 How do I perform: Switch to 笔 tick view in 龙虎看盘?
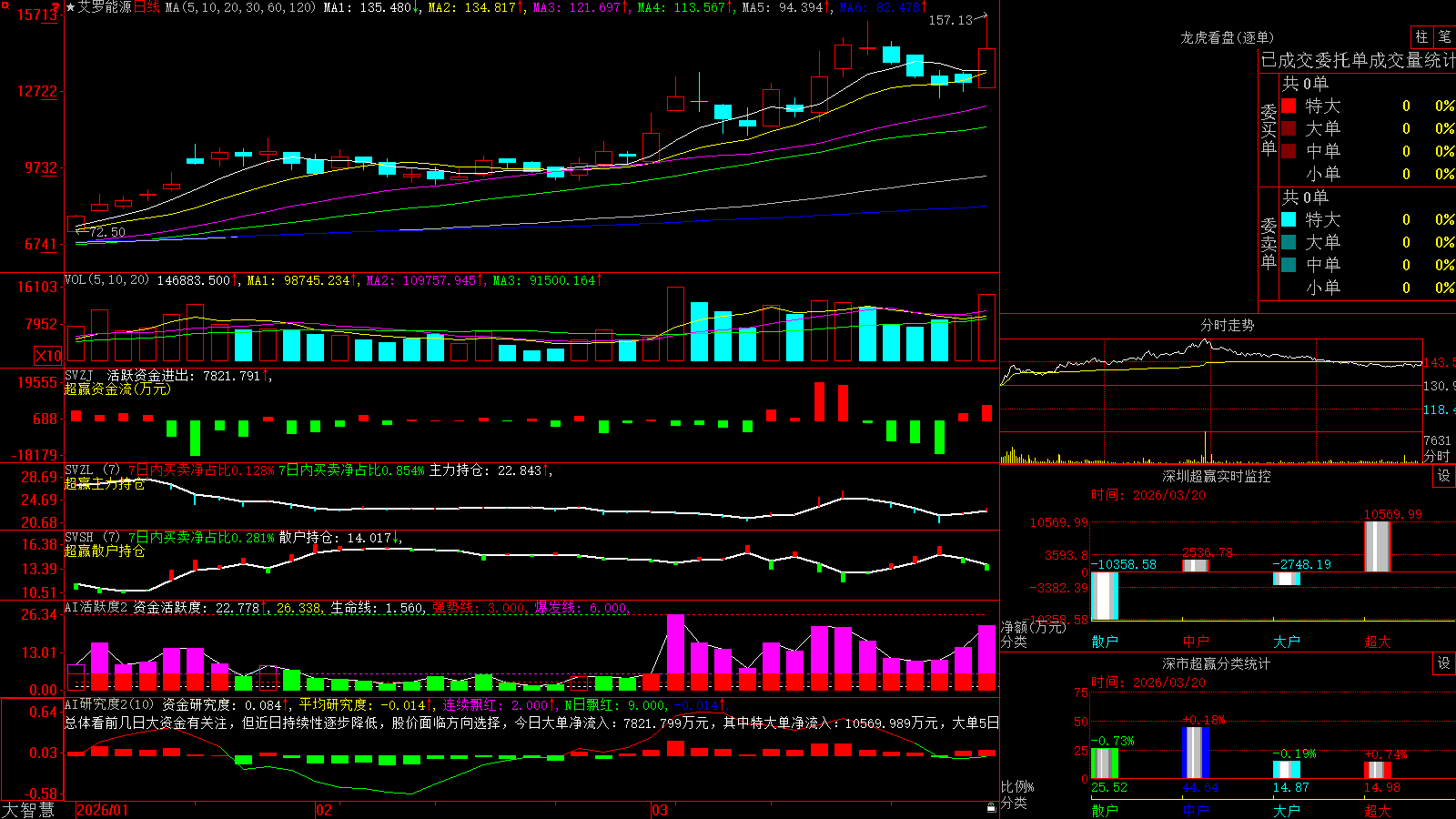pyautogui.click(x=1445, y=36)
